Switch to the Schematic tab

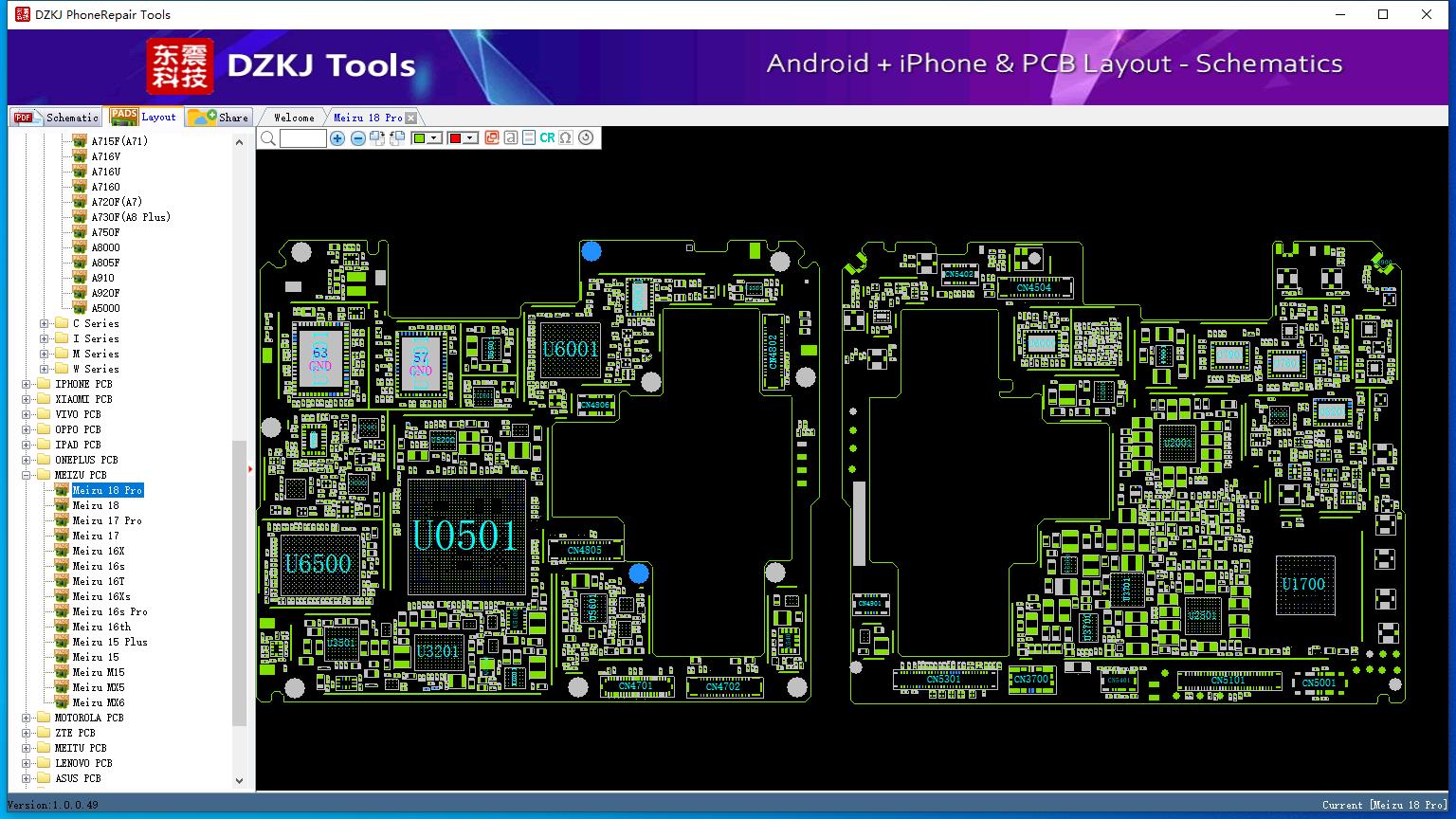pos(57,118)
